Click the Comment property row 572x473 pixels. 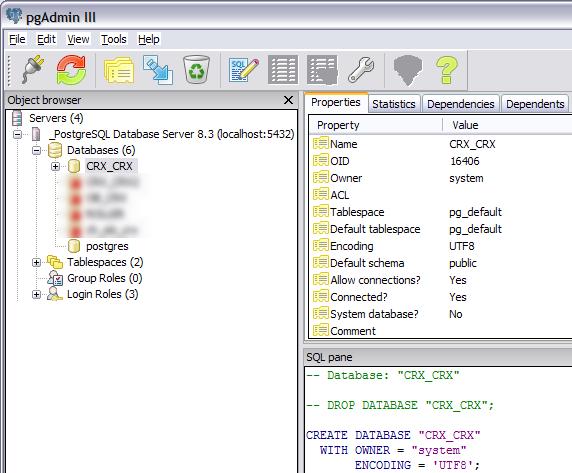441,331
